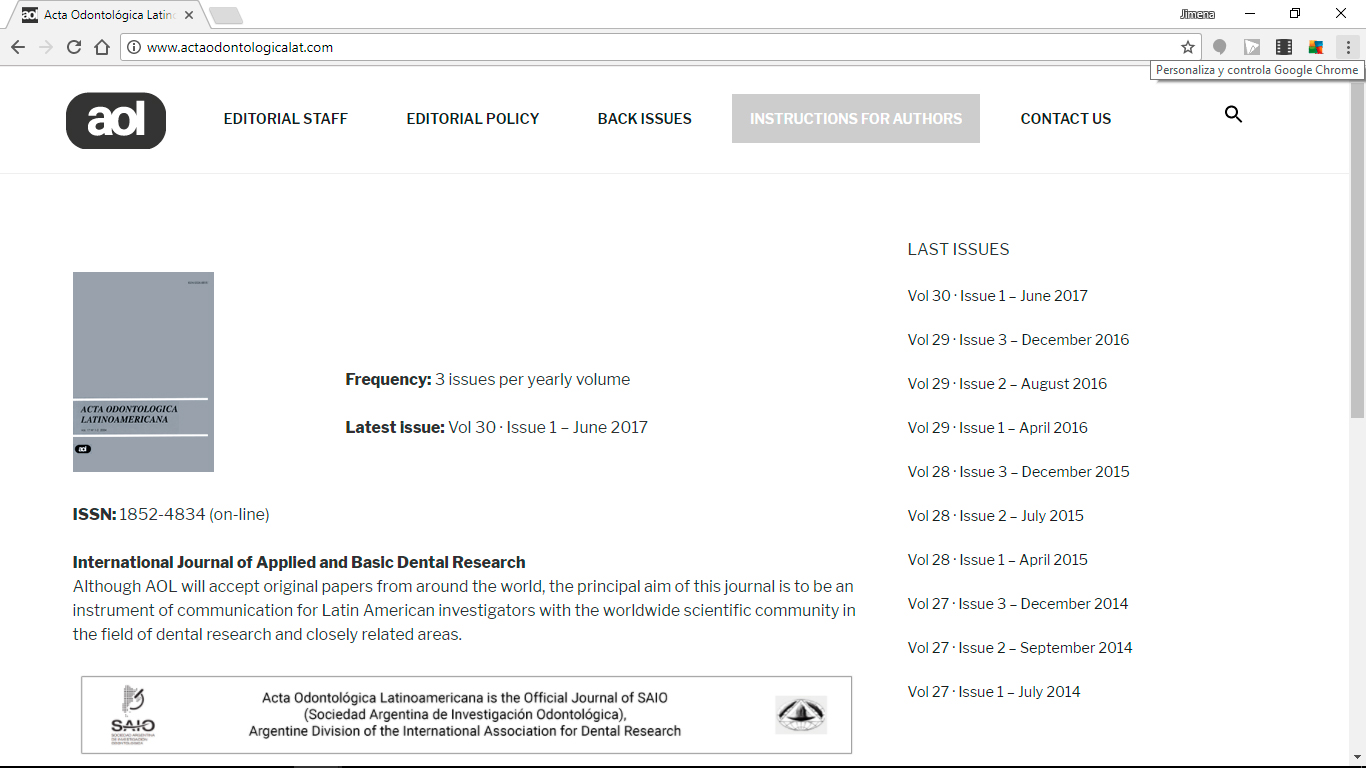
Task: Click the Jimena profile button
Action: pyautogui.click(x=1197, y=14)
